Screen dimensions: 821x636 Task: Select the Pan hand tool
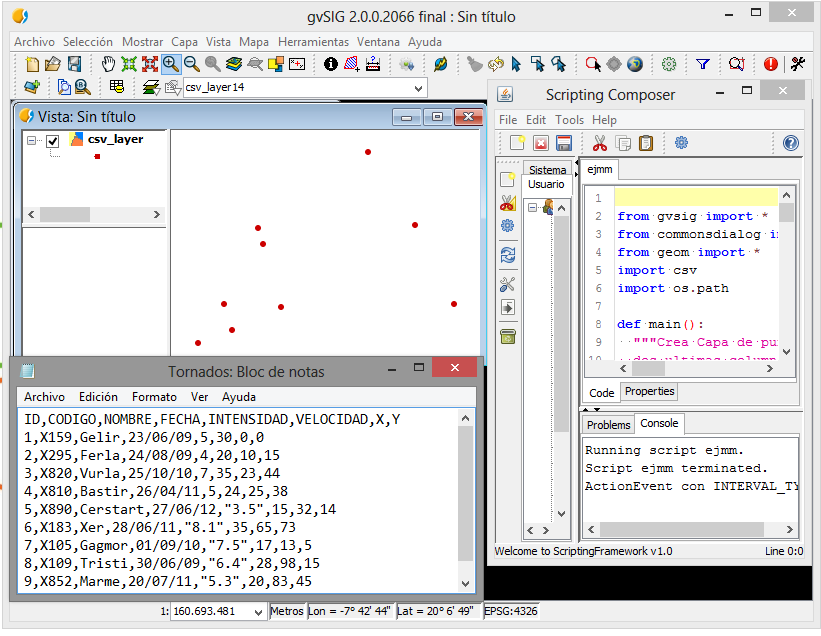coord(108,64)
